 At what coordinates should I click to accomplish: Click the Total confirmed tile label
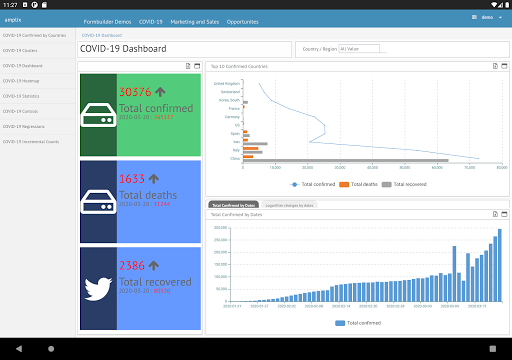point(156,108)
